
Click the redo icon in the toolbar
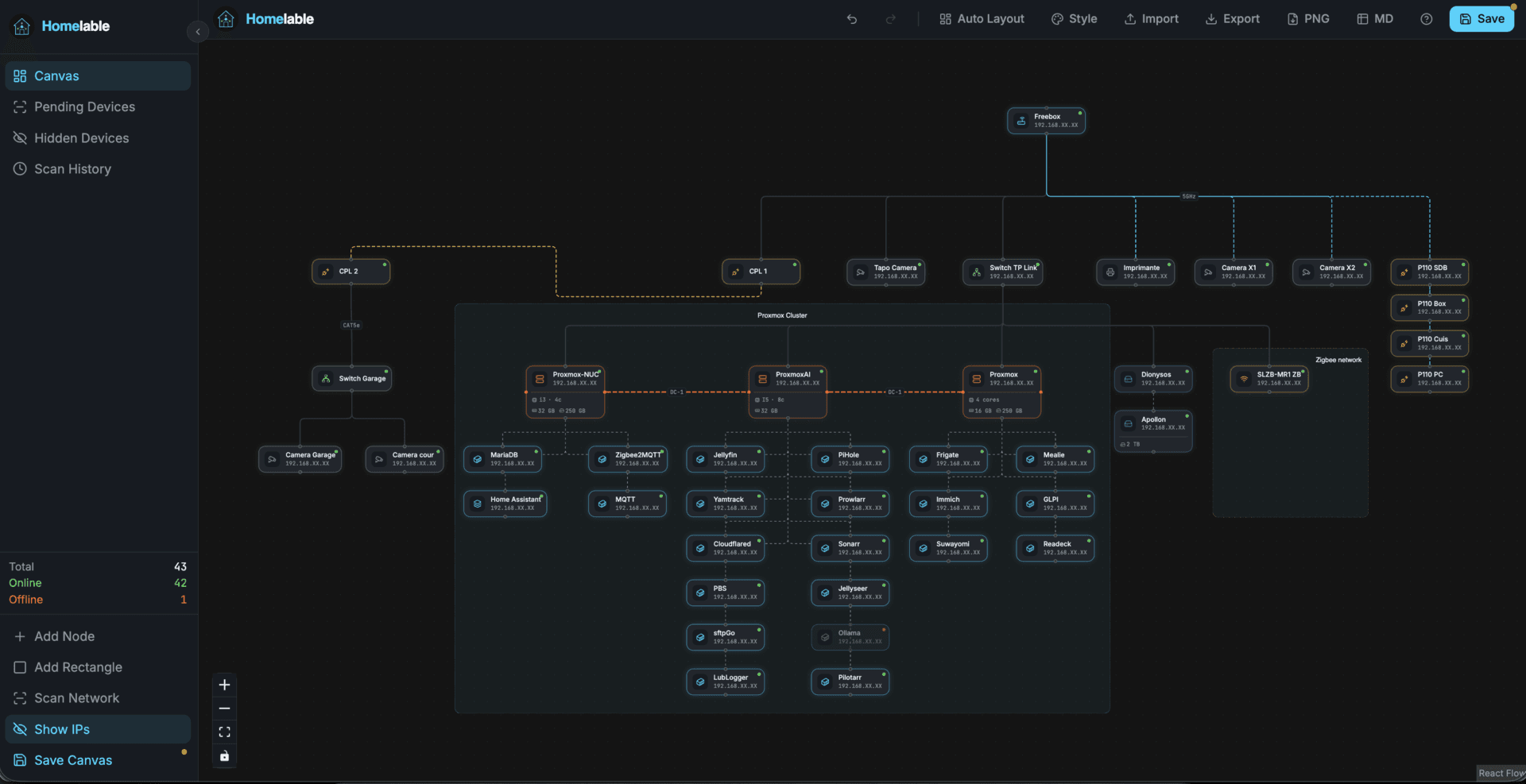[890, 18]
